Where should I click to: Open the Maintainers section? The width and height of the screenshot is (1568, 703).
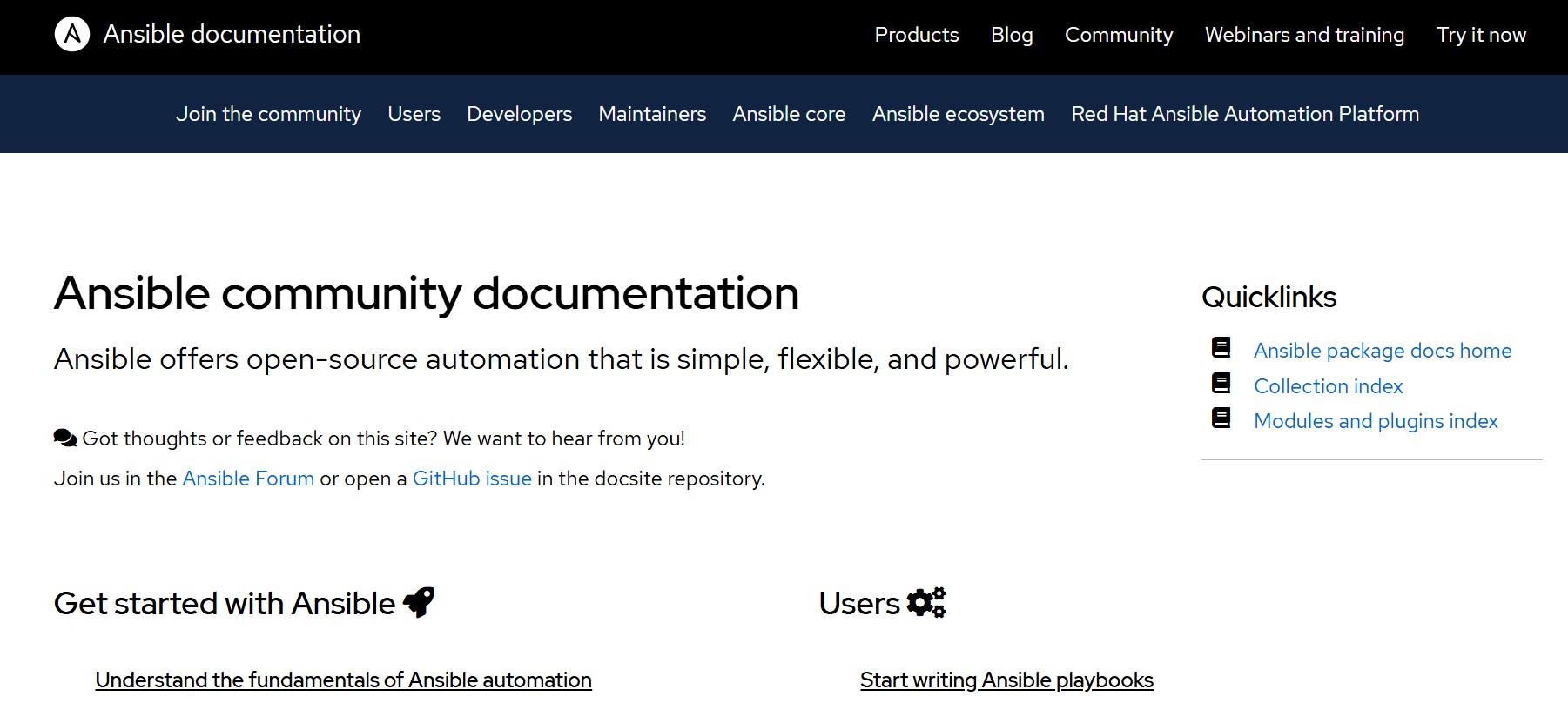pyautogui.click(x=652, y=114)
